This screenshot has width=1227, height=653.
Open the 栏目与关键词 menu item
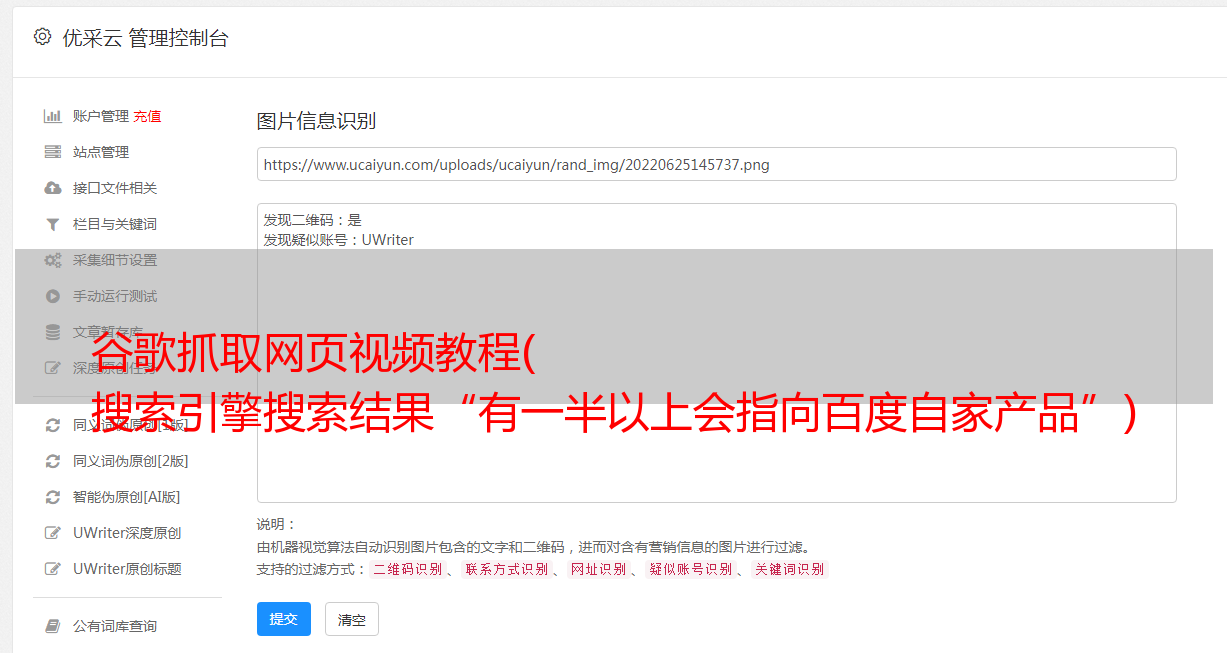point(115,224)
